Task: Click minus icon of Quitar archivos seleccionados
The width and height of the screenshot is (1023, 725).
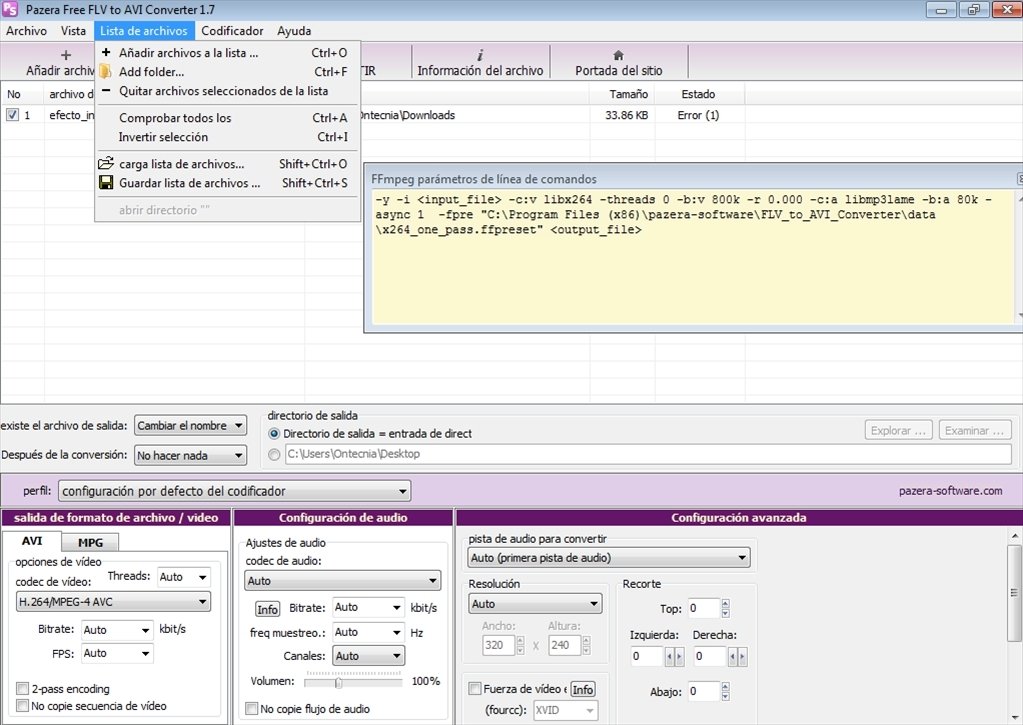Action: tap(106, 91)
